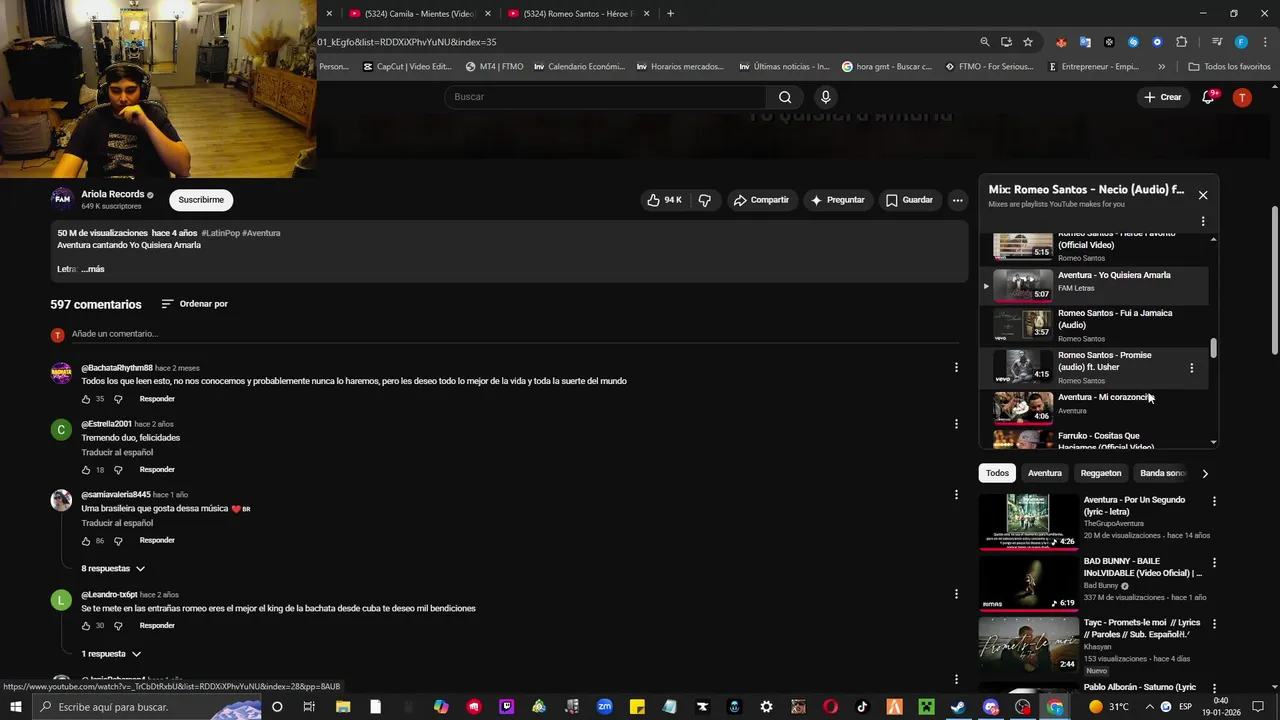1280x720 pixels.
Task: Expand the 8 respuestas replies
Action: [113, 569]
